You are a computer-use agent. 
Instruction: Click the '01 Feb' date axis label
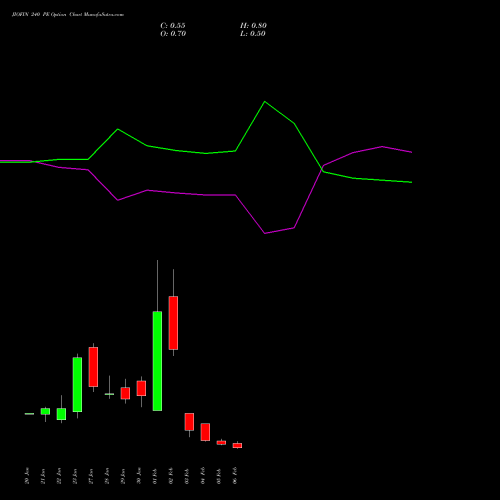coord(155,476)
